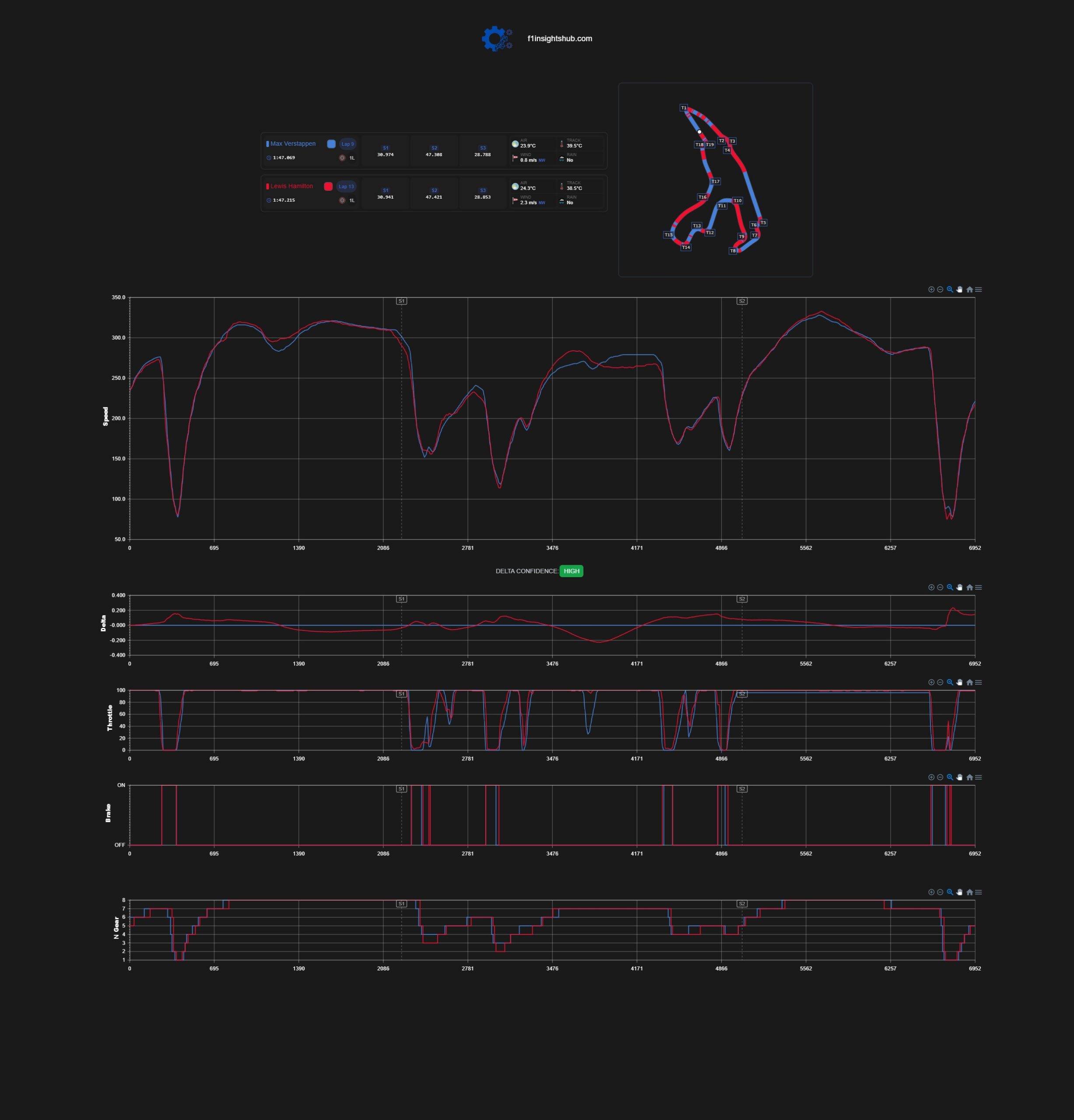Click f1insightshub.com site title
Screen dimensions: 1074x1120
(560, 39)
